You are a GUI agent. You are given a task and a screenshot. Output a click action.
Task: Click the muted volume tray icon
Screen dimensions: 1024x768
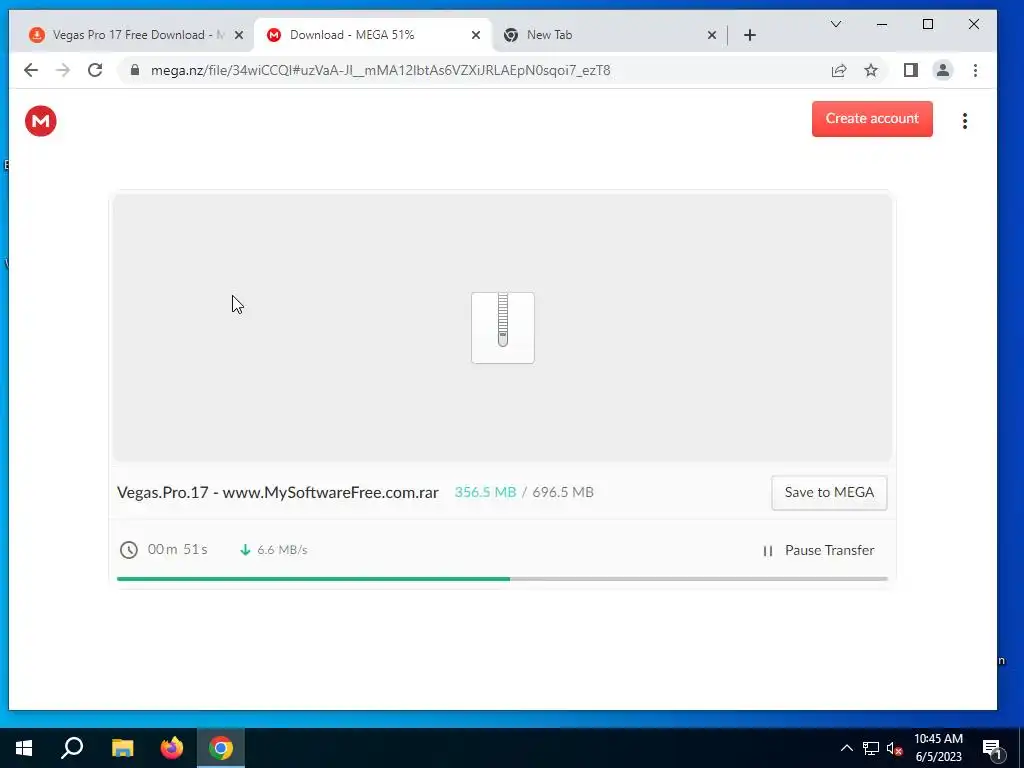[895, 748]
